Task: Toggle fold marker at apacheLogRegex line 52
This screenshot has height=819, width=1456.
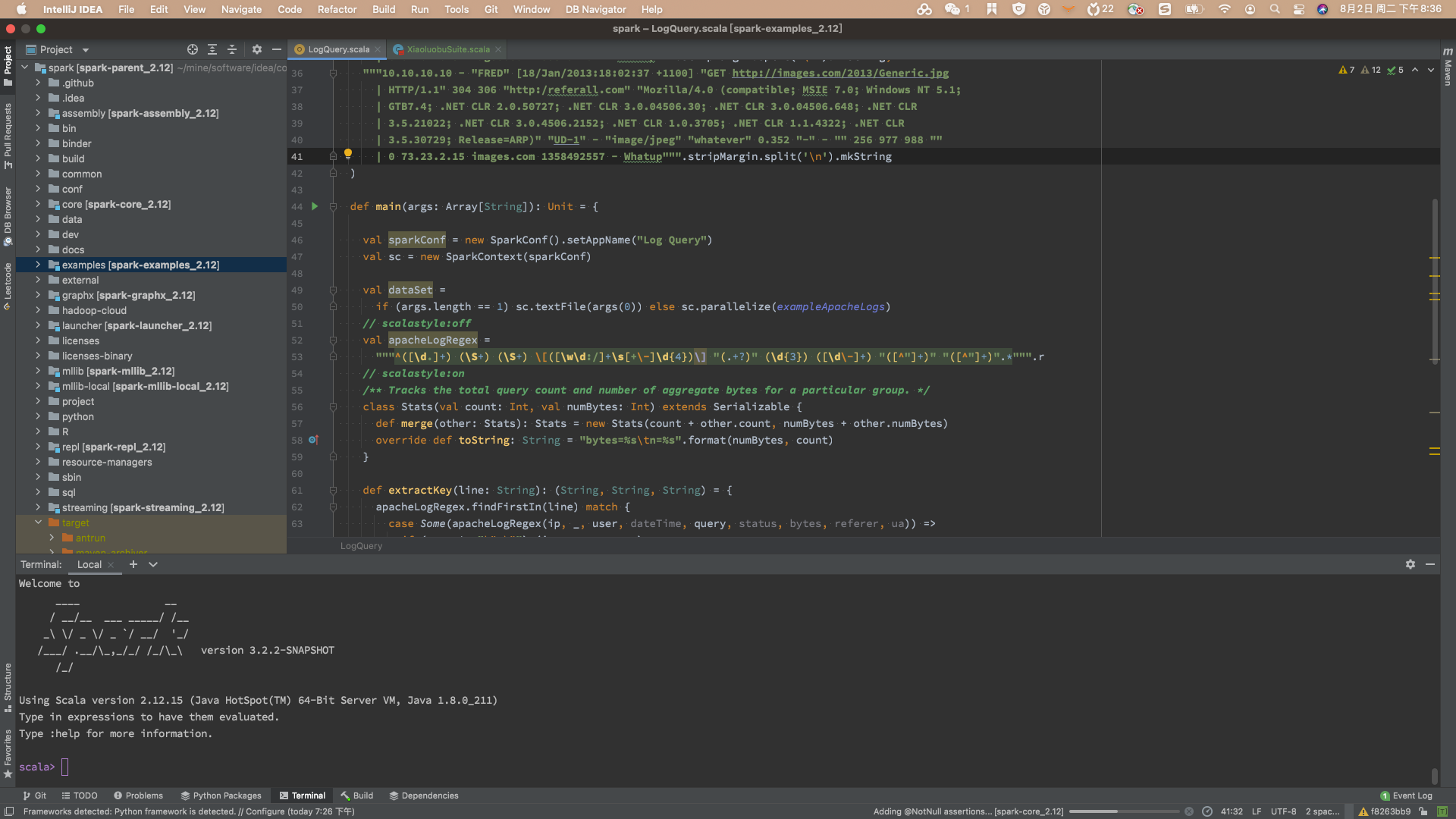Action: (x=333, y=340)
